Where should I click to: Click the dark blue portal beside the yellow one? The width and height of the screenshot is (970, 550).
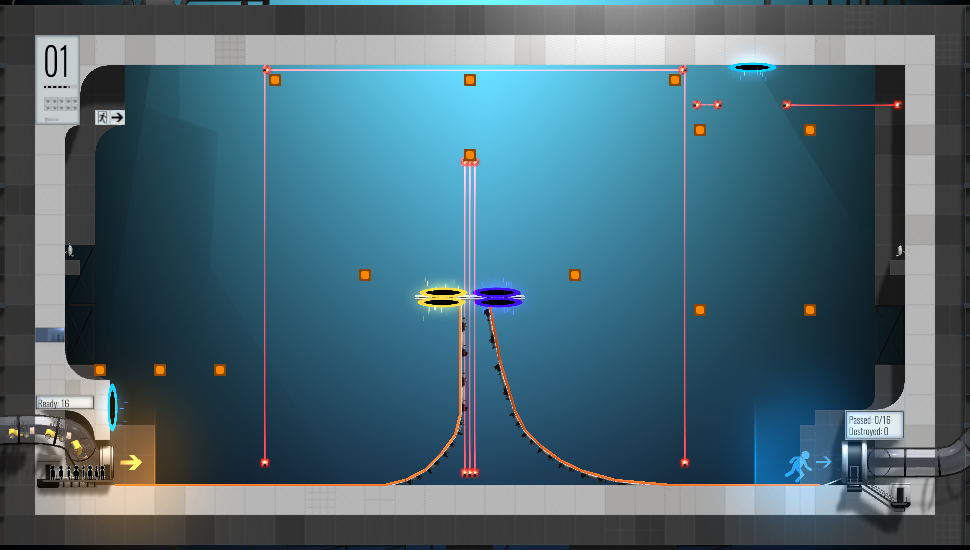(x=497, y=297)
